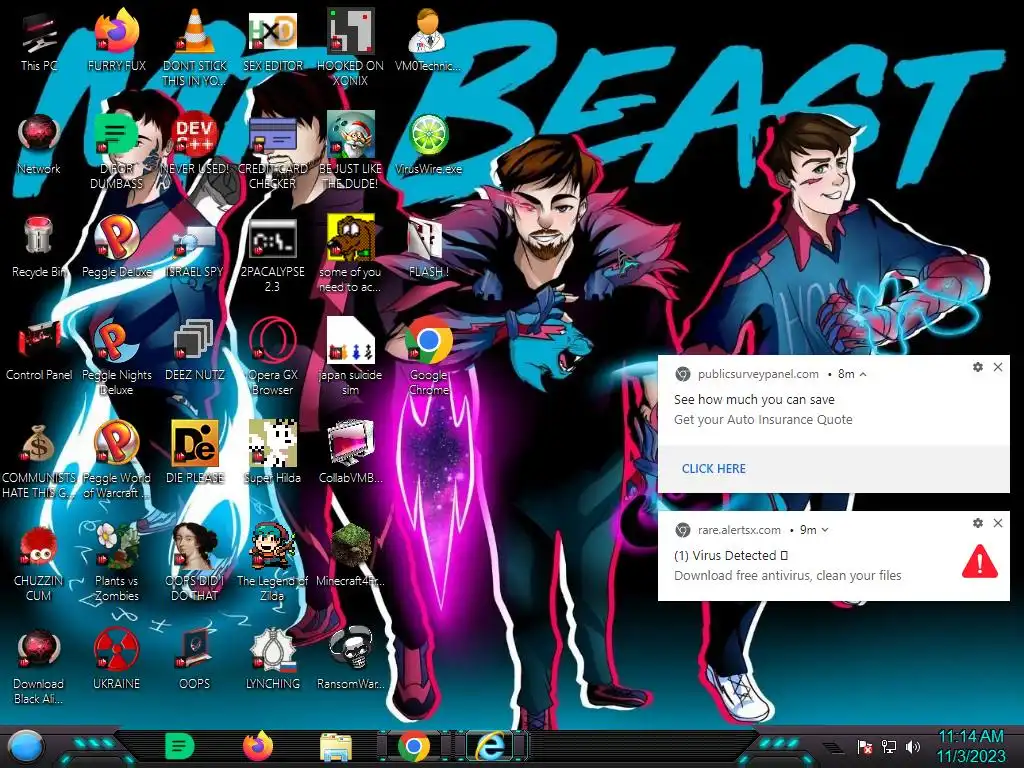Open the beaver icon some of you need
This screenshot has width=1024, height=768.
coord(351,255)
